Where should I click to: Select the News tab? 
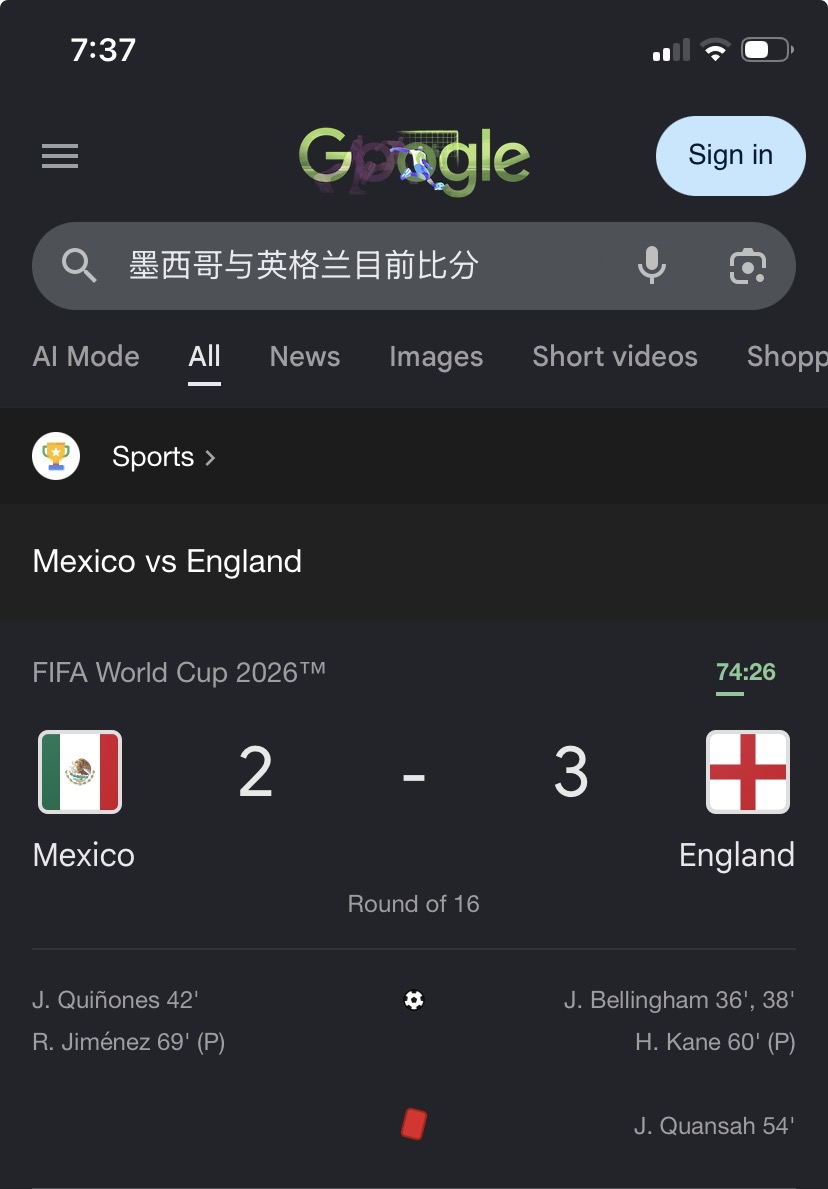(x=305, y=356)
